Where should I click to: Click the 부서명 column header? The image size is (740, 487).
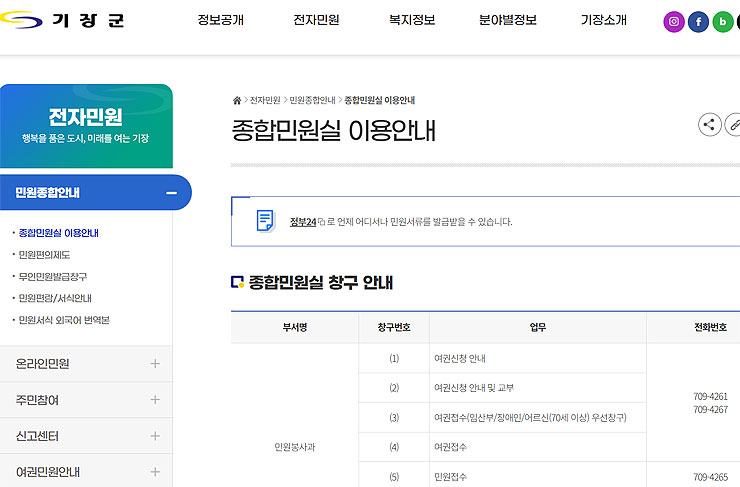coord(295,327)
